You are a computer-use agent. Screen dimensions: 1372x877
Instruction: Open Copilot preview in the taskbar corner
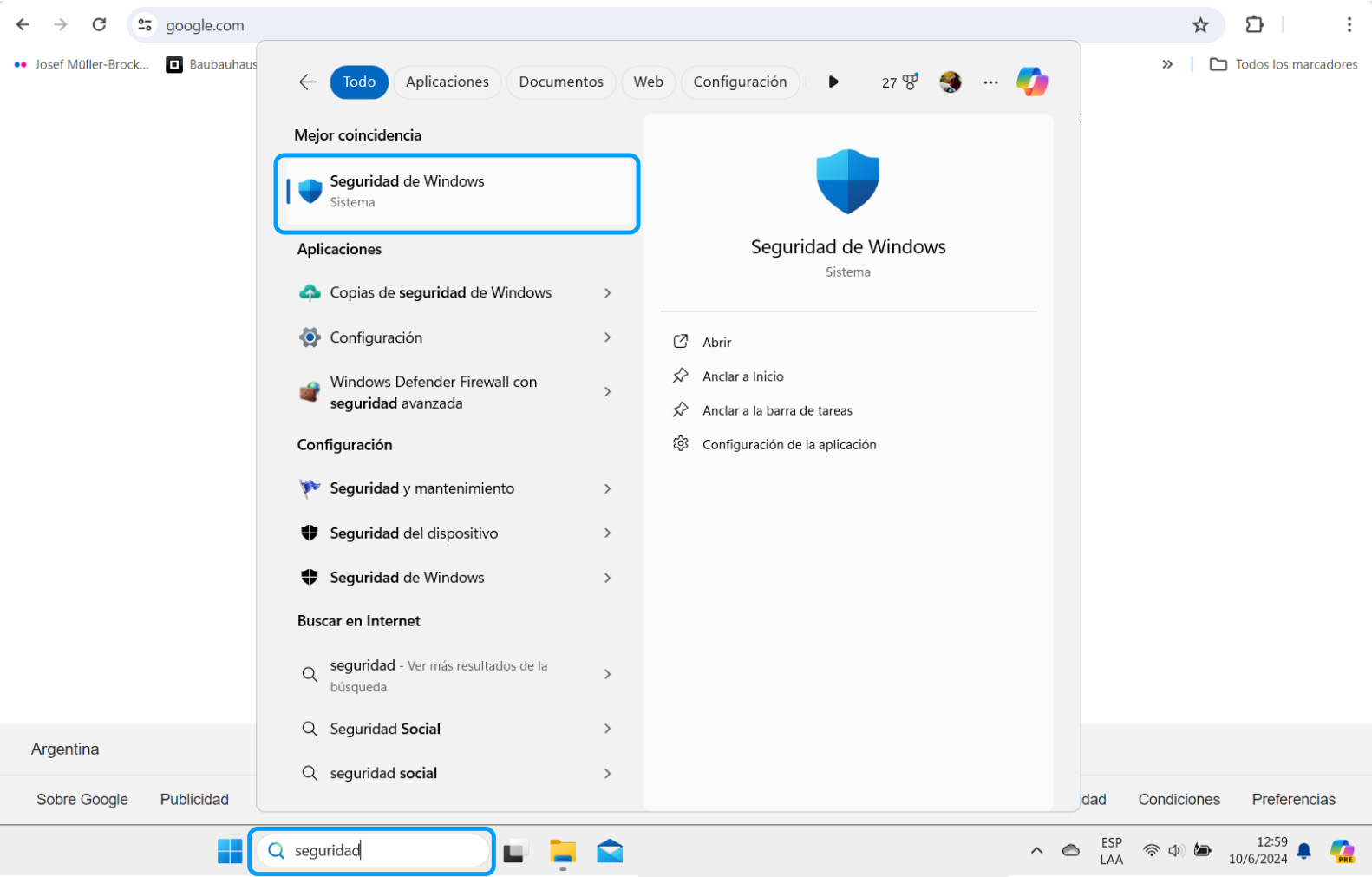pos(1342,852)
